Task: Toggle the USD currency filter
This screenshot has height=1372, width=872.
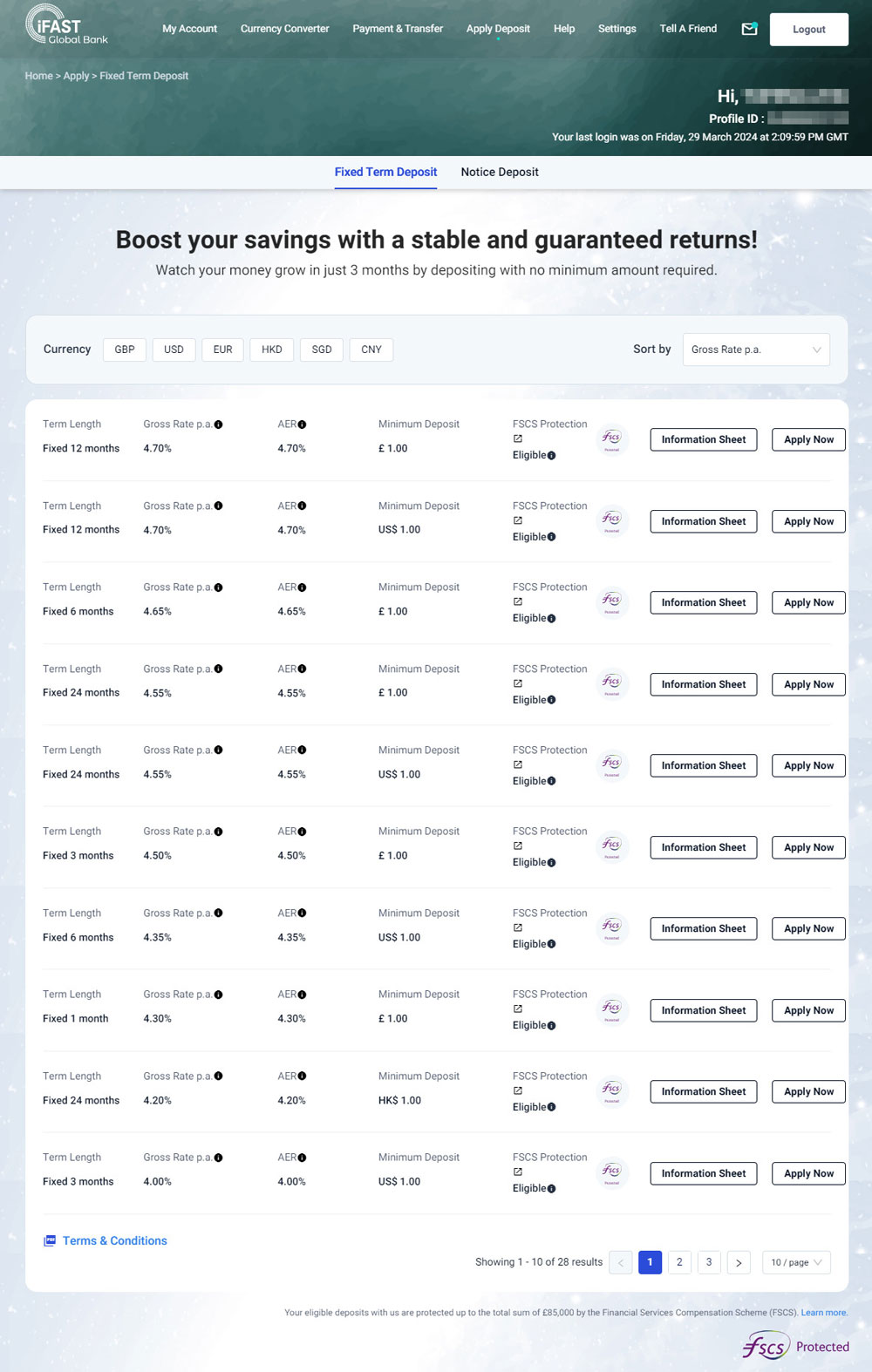Action: (x=174, y=350)
